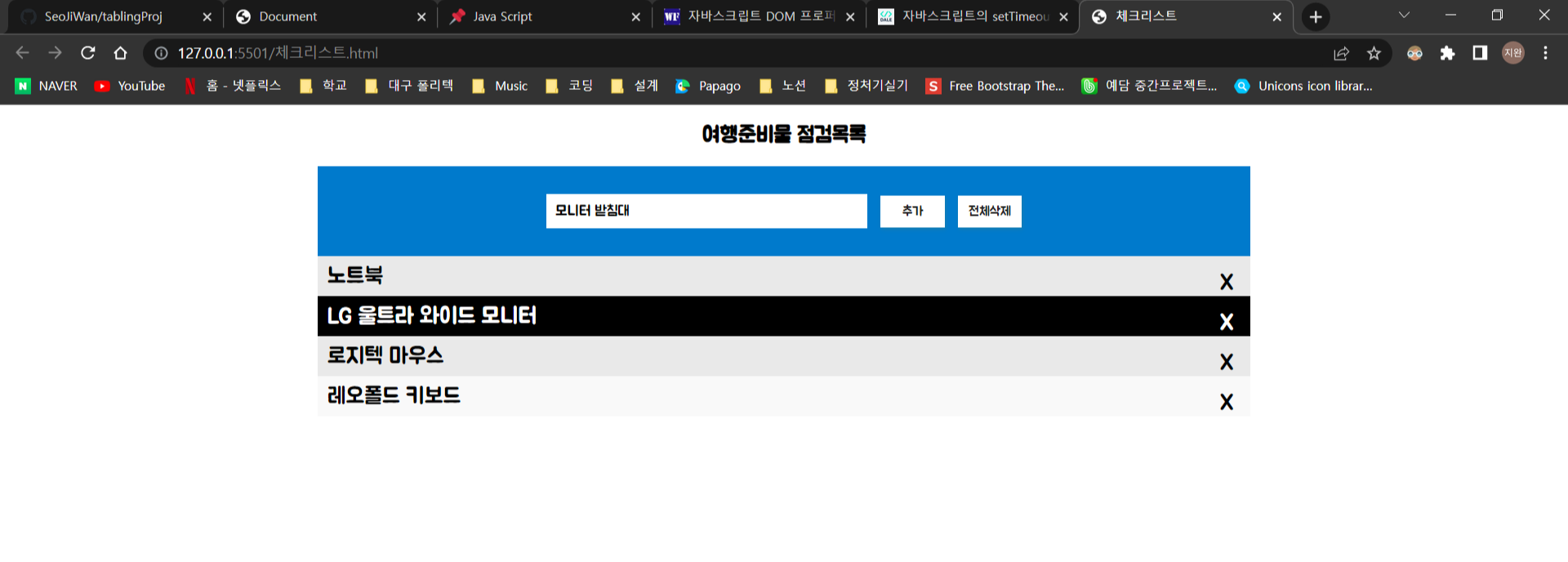Open the 설계 bookmark folder
Viewport: 1568px width, 562px height.
[x=635, y=86]
